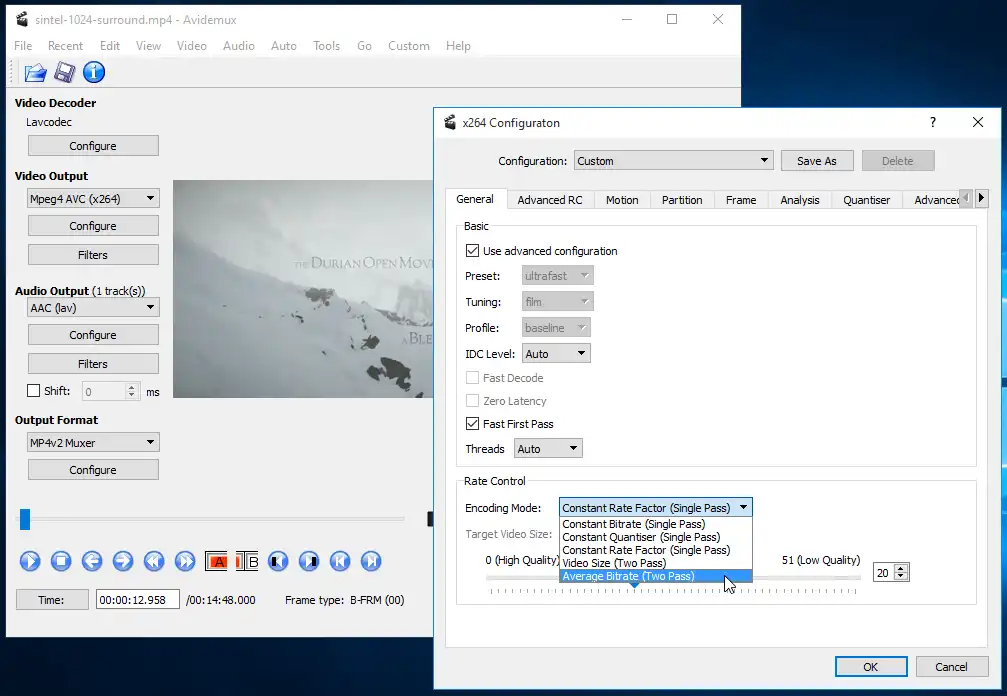Select Average Bitrate (Two Pass) option

pyautogui.click(x=628, y=576)
